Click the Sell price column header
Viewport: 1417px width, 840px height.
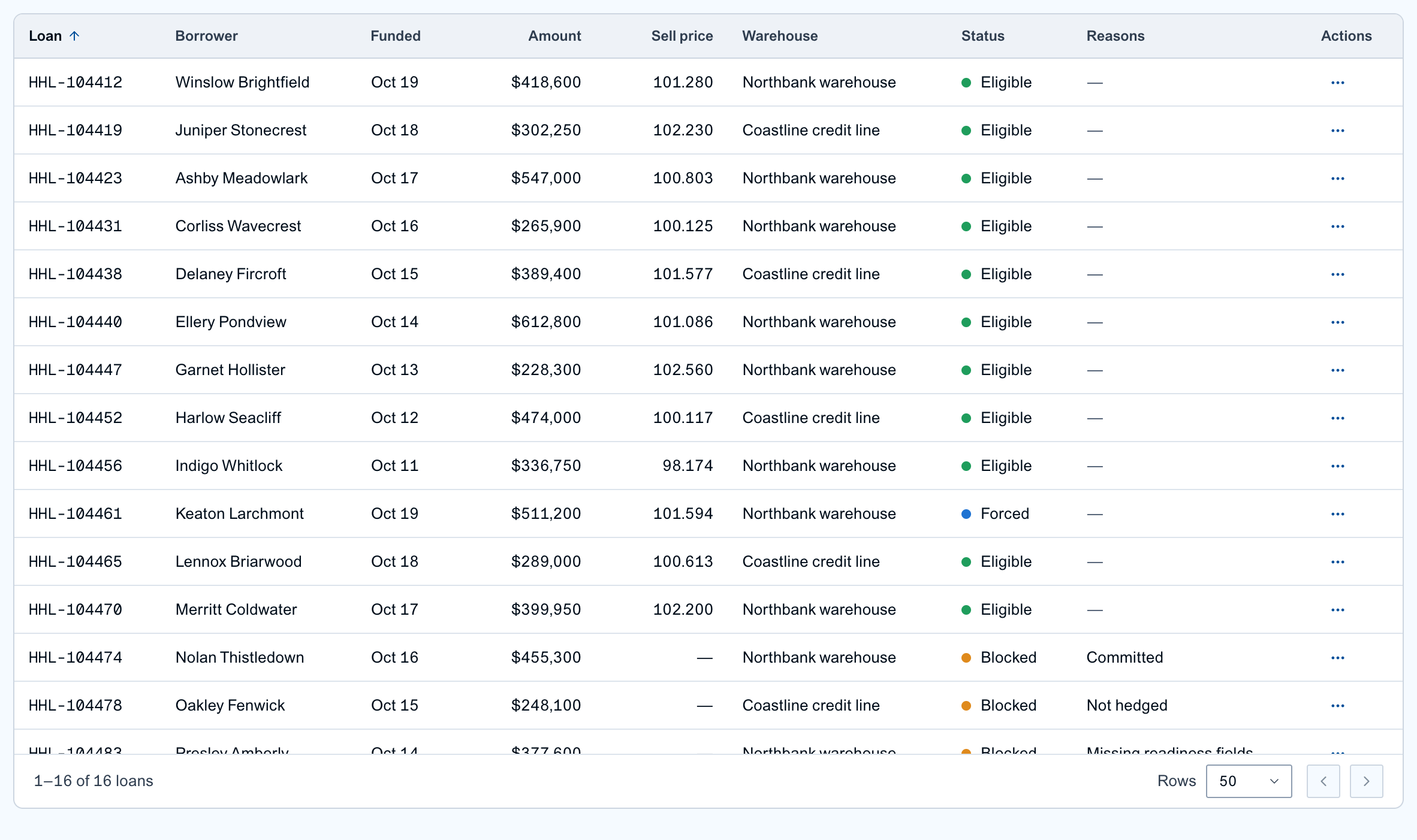[682, 36]
